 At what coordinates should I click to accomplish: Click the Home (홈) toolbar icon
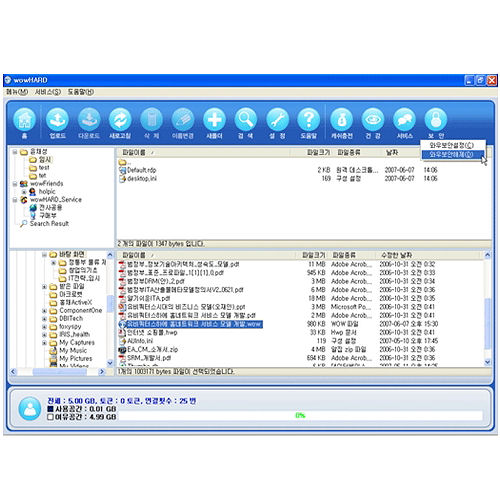pyautogui.click(x=24, y=120)
